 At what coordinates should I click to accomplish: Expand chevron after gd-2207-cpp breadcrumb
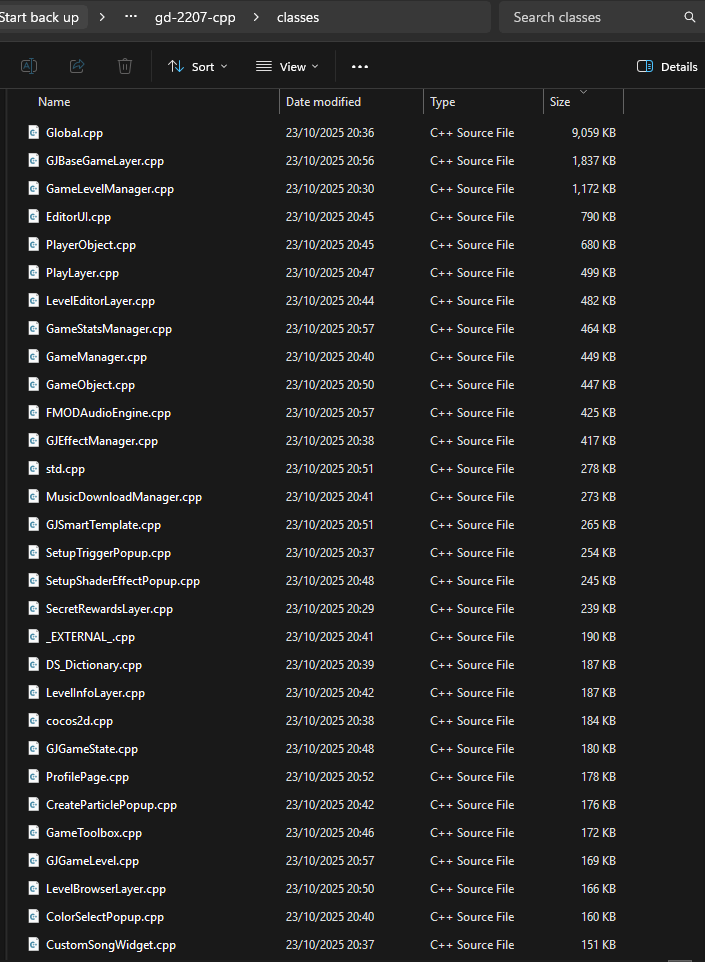pyautogui.click(x=256, y=17)
